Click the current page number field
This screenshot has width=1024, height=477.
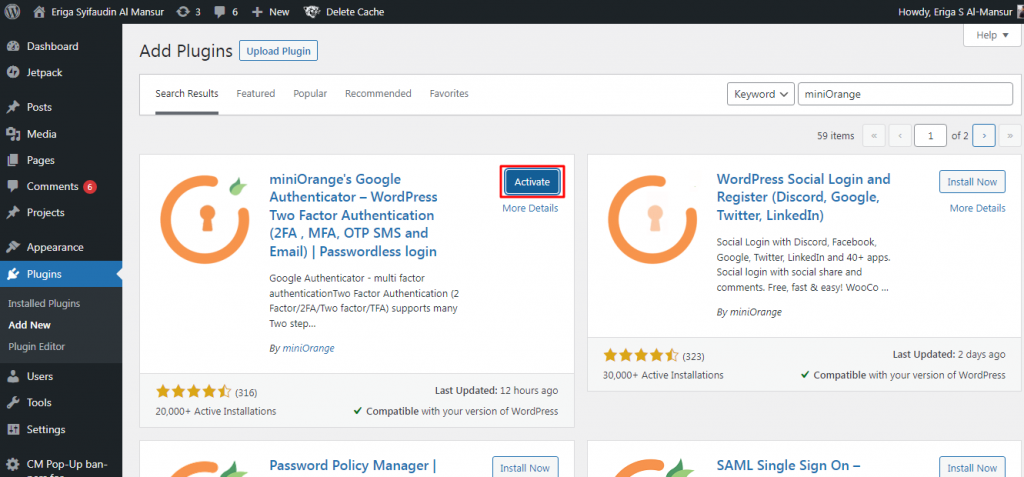tap(931, 136)
